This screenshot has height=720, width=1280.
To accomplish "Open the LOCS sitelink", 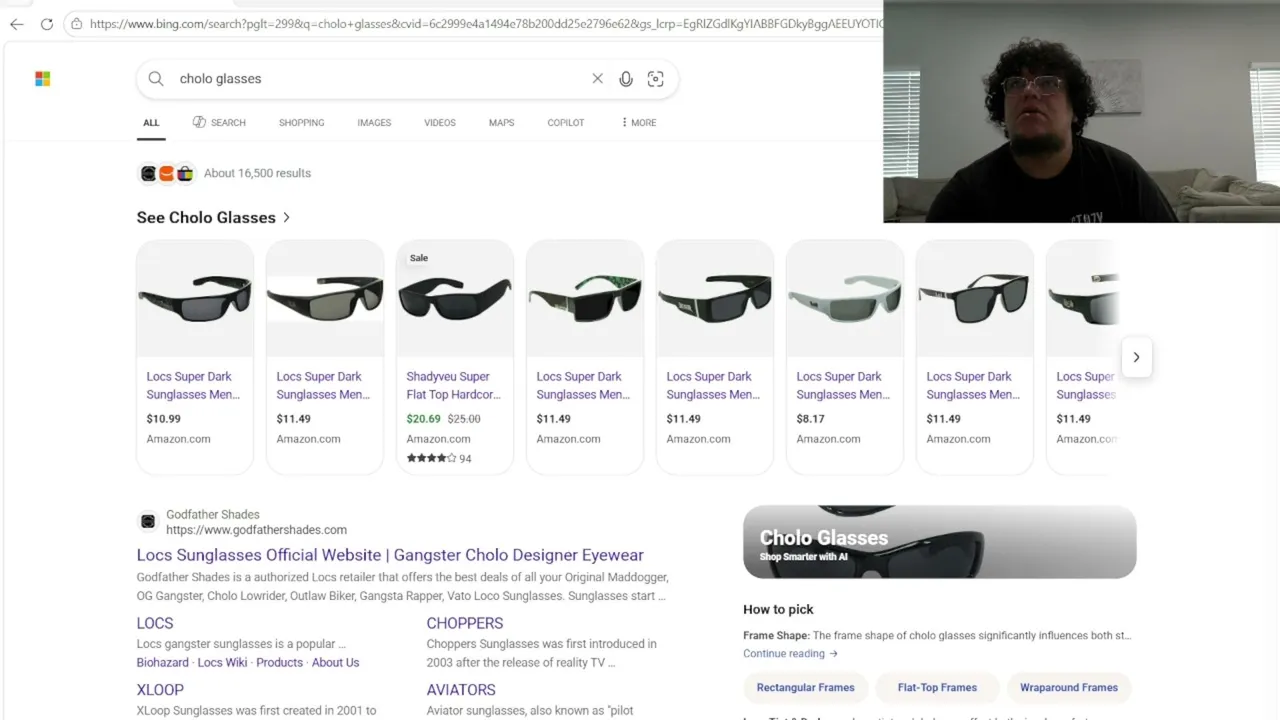I will point(155,623).
